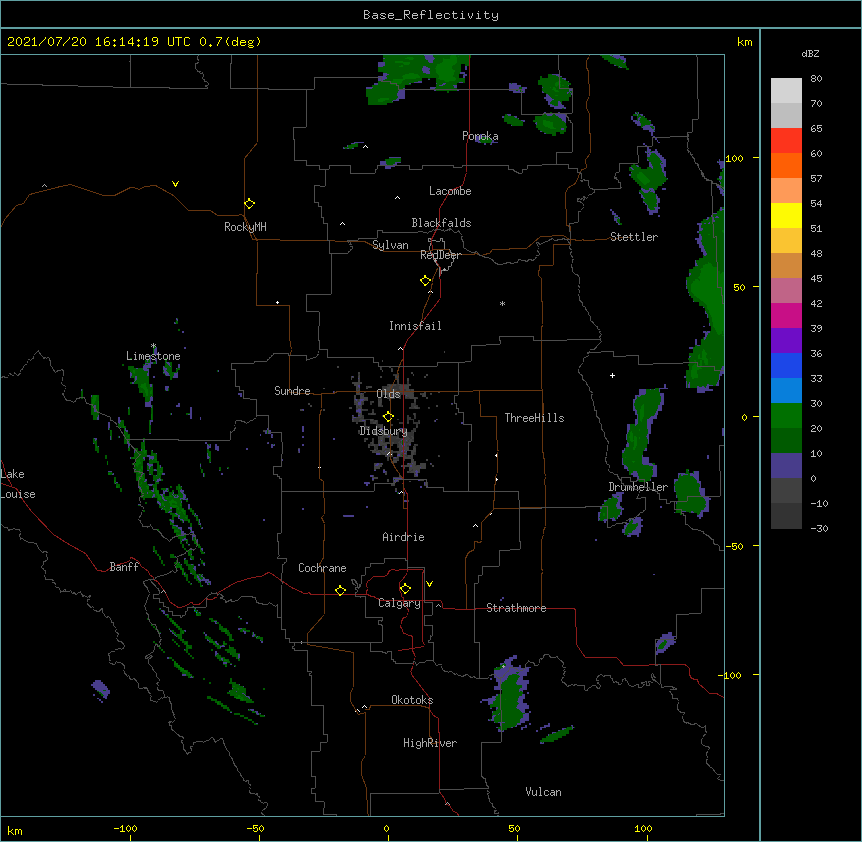Click the Cochrane label
The height and width of the screenshot is (842, 862).
click(322, 568)
